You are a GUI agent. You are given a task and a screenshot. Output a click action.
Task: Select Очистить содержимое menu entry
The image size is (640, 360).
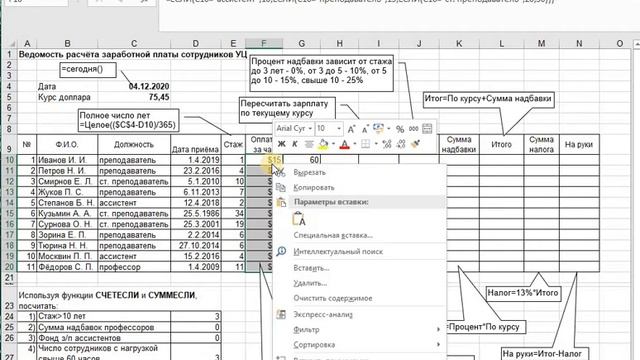(359, 298)
